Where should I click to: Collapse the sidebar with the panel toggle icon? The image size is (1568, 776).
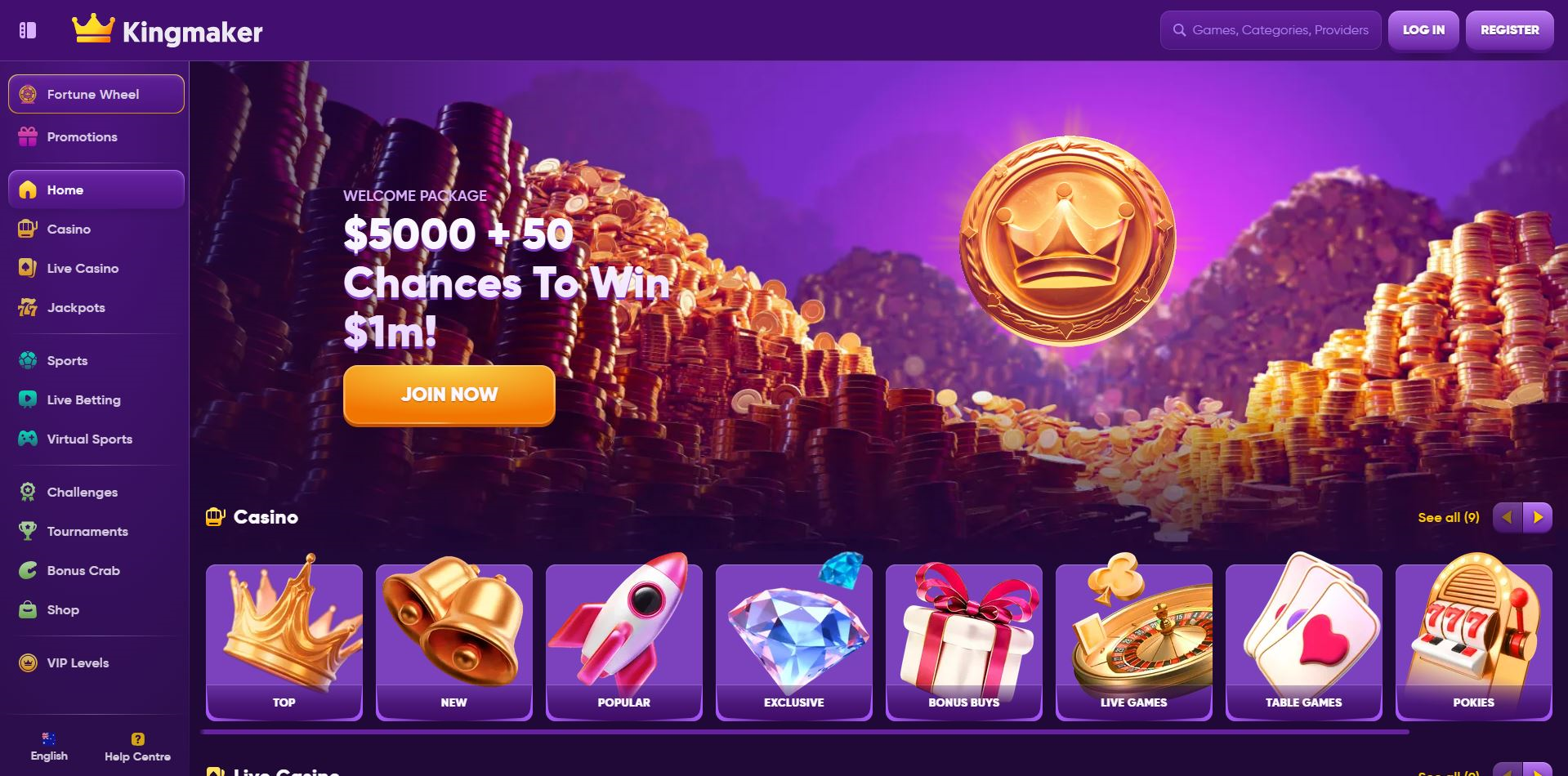pos(28,30)
